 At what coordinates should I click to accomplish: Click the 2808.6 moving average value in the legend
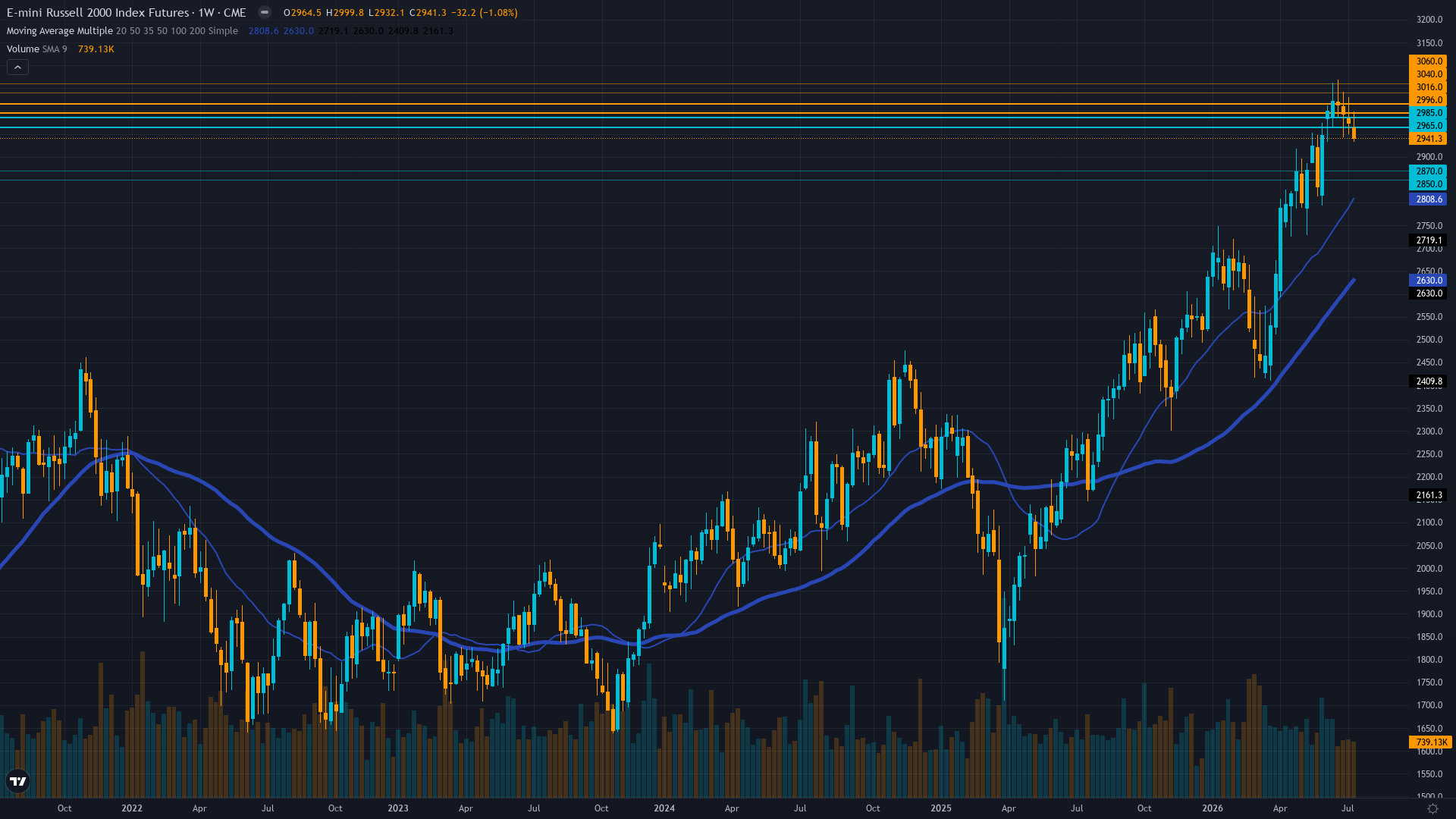click(264, 31)
